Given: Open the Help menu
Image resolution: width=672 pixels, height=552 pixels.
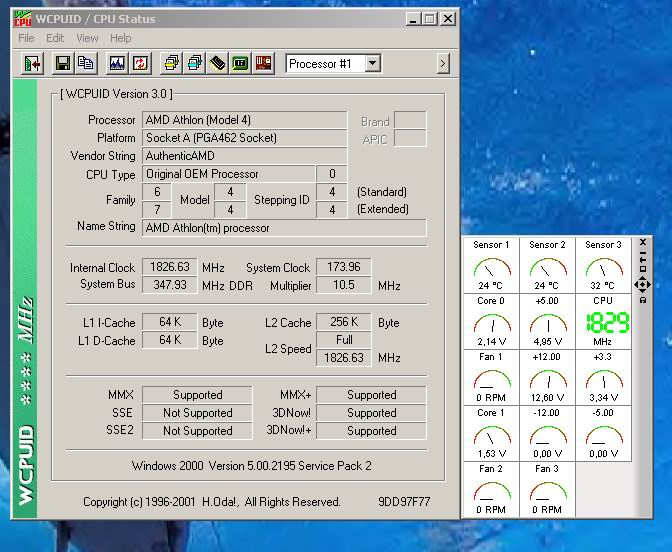Looking at the screenshot, I should click(x=120, y=38).
